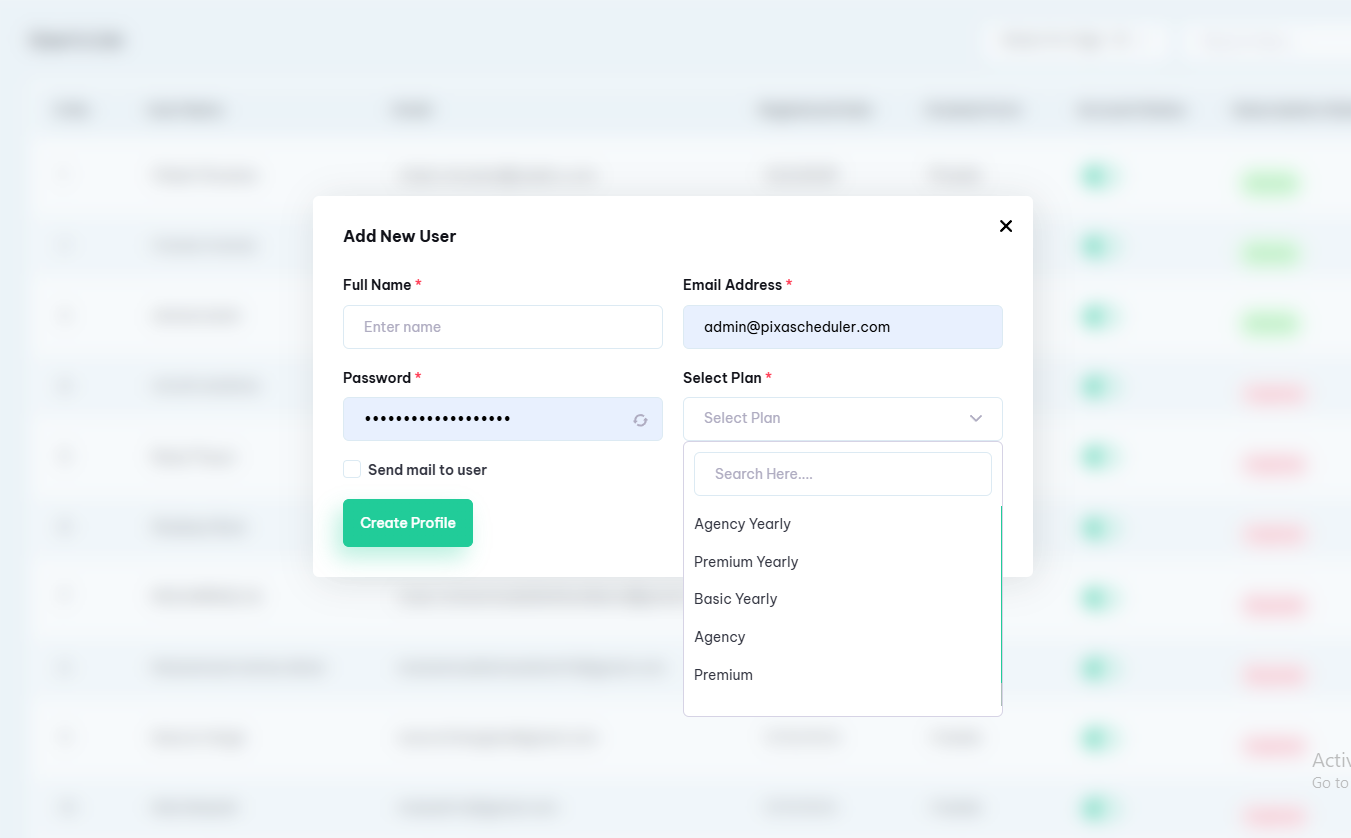Screen dimensions: 1351x838
Task: Click into the Email Address field
Action: click(x=842, y=327)
